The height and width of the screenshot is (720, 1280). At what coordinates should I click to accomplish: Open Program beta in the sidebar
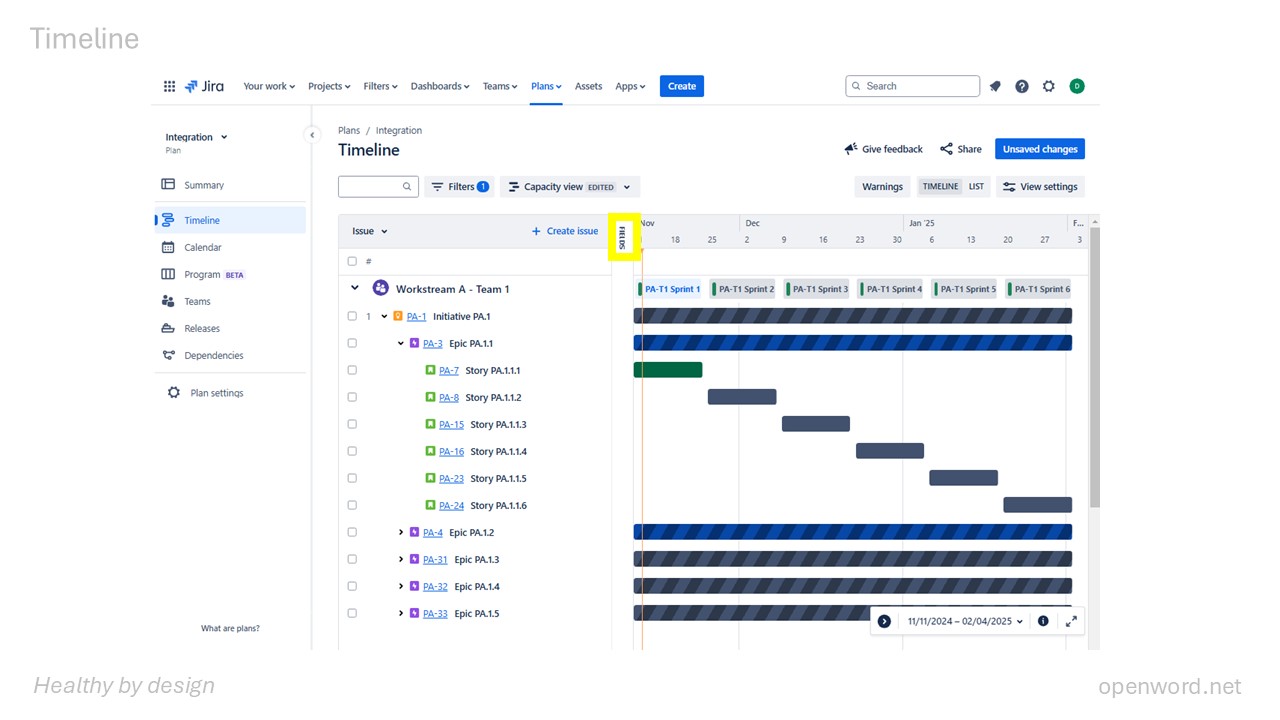tap(204, 274)
